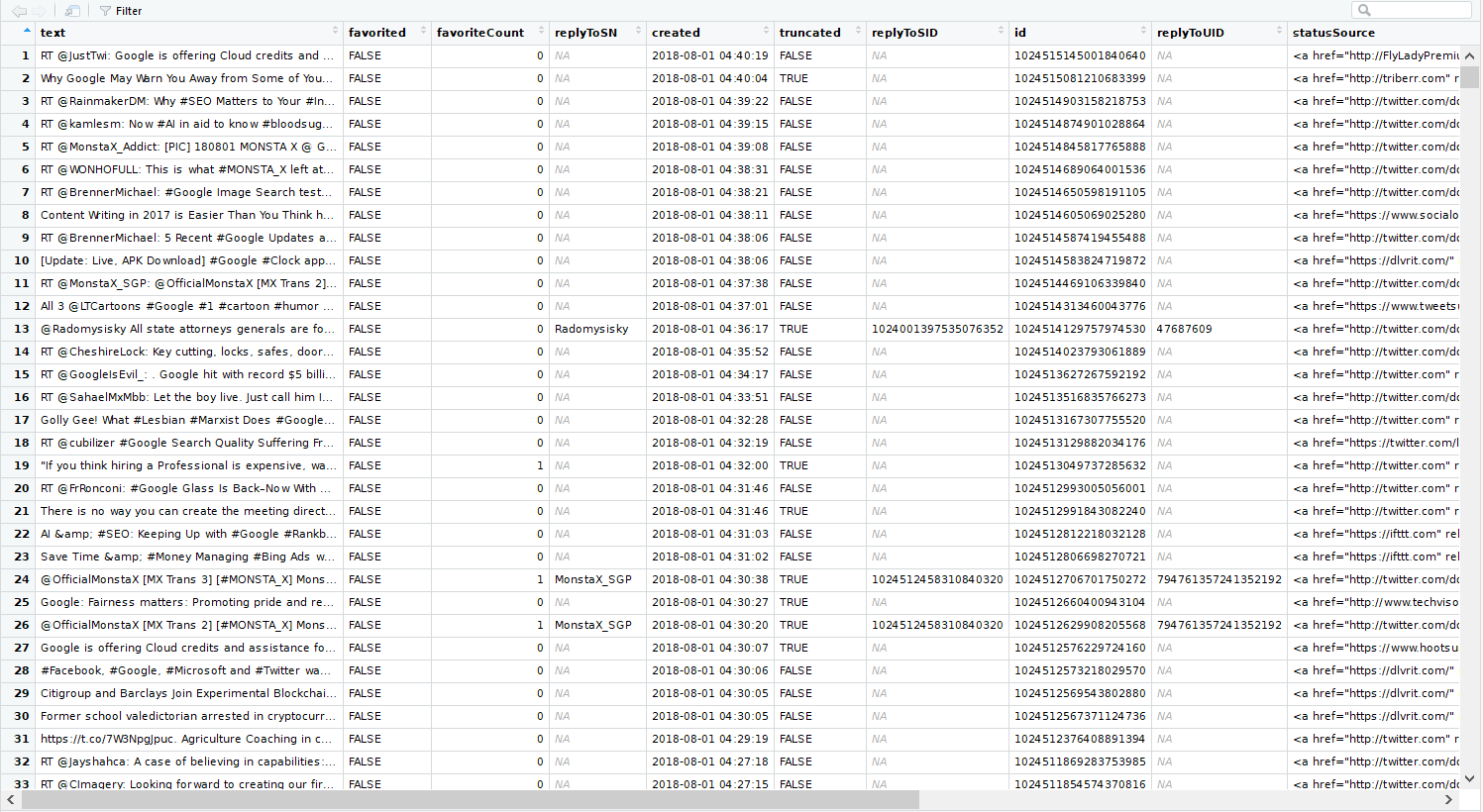Select cell 'Former school valedictorian arrested in cryptocurrency'
Viewport: 1483px width, 812px height.
[x=189, y=716]
